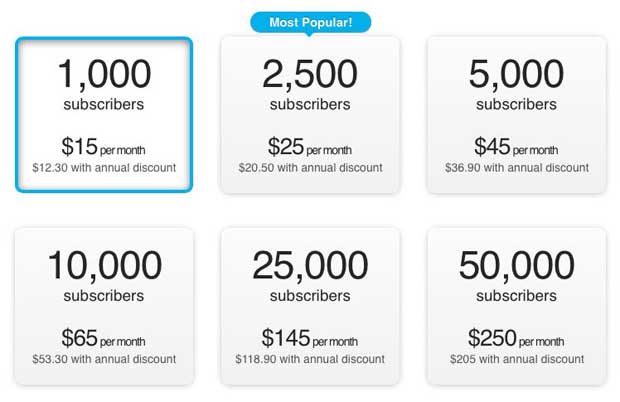620x402 pixels.
Task: Select the 50,000 subscribers plan
Action: [516, 306]
